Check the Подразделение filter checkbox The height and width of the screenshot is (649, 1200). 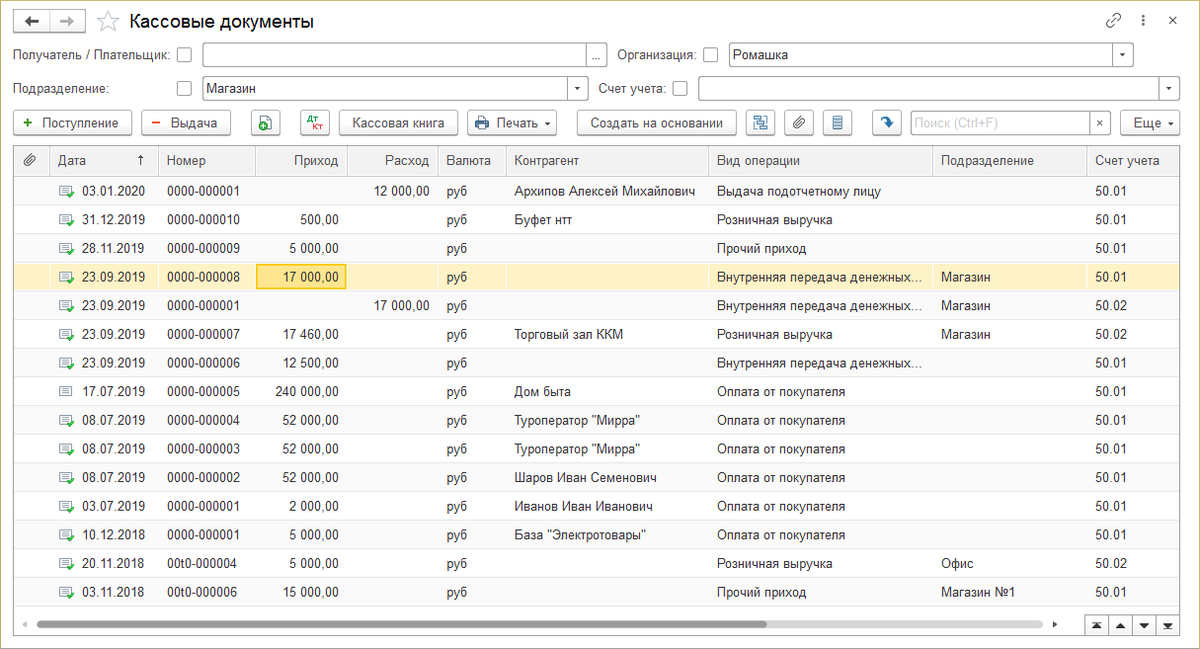184,89
